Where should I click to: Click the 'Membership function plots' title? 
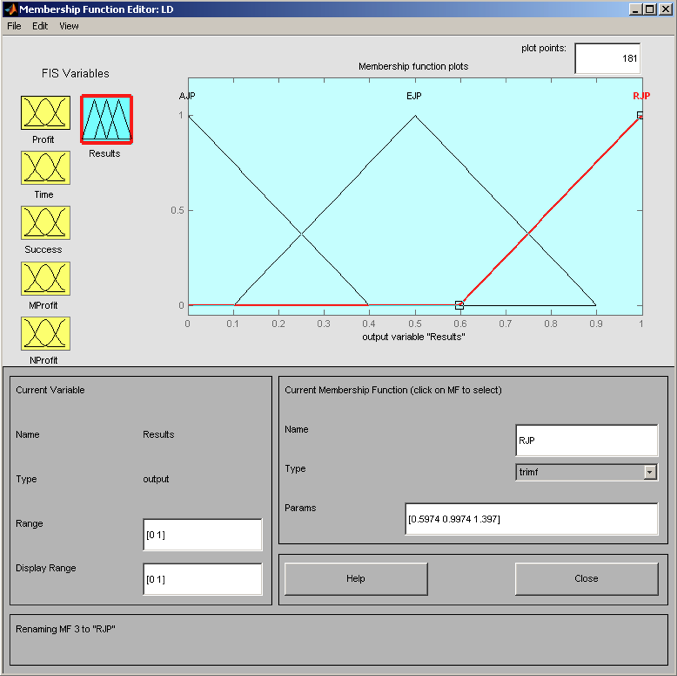413,66
